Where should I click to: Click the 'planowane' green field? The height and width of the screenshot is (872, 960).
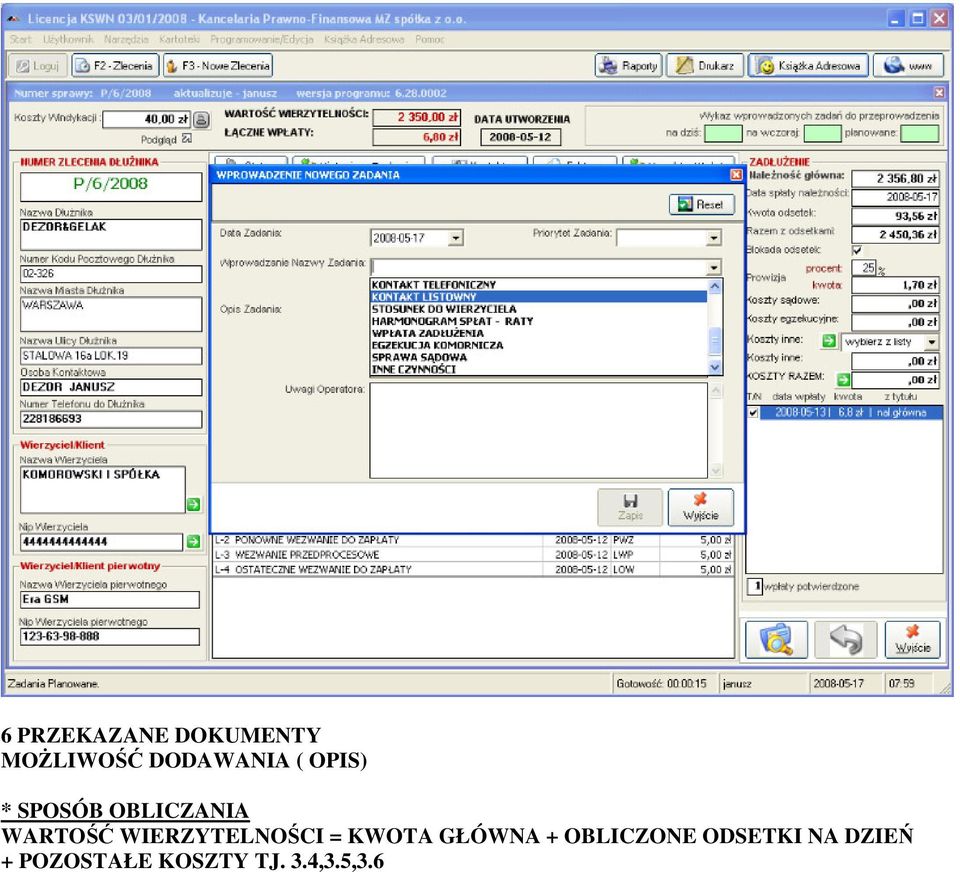pyautogui.click(x=920, y=133)
